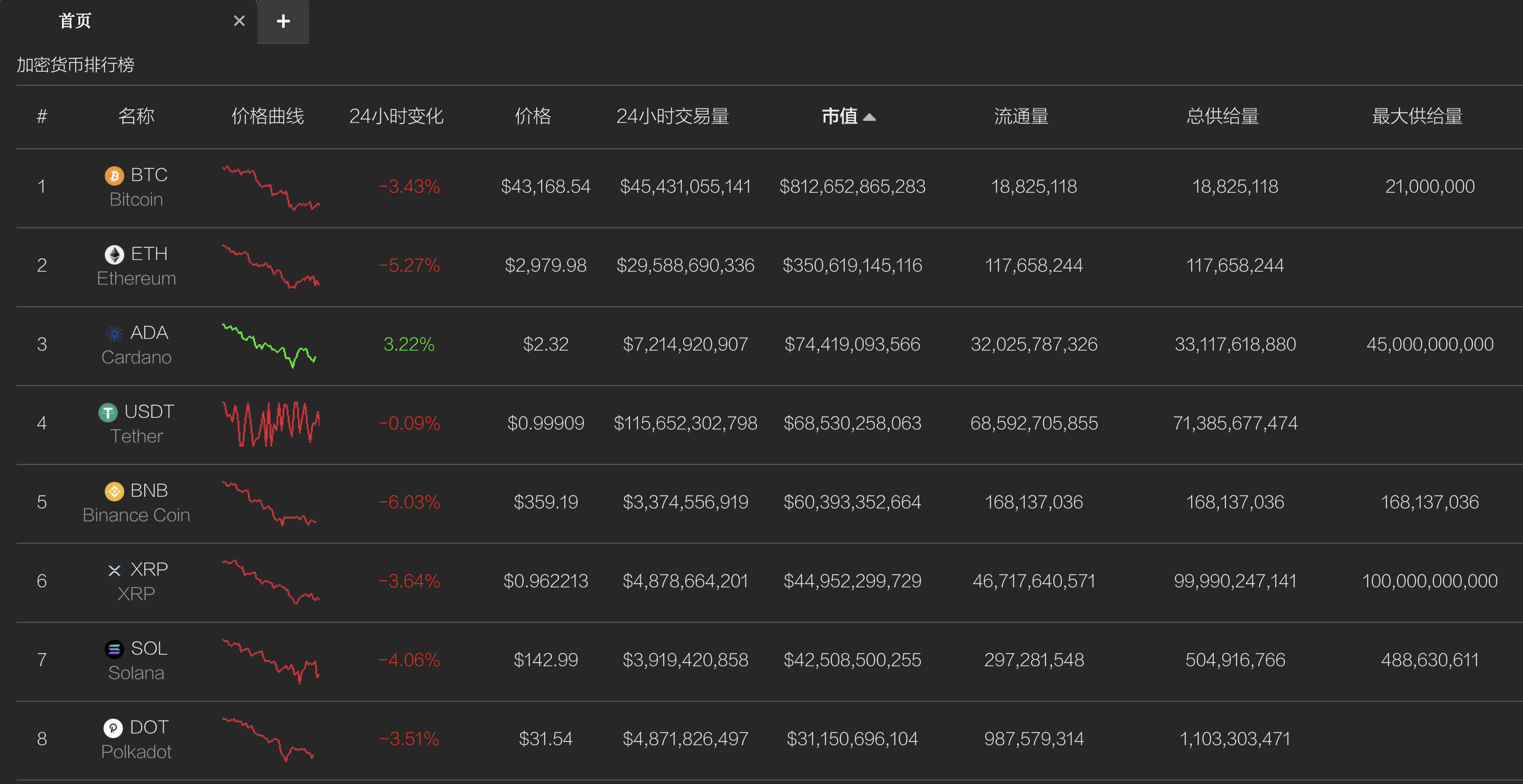Viewport: 1523px width, 784px height.
Task: Click the 45,000,000,000 max supply value
Action: tap(1430, 345)
